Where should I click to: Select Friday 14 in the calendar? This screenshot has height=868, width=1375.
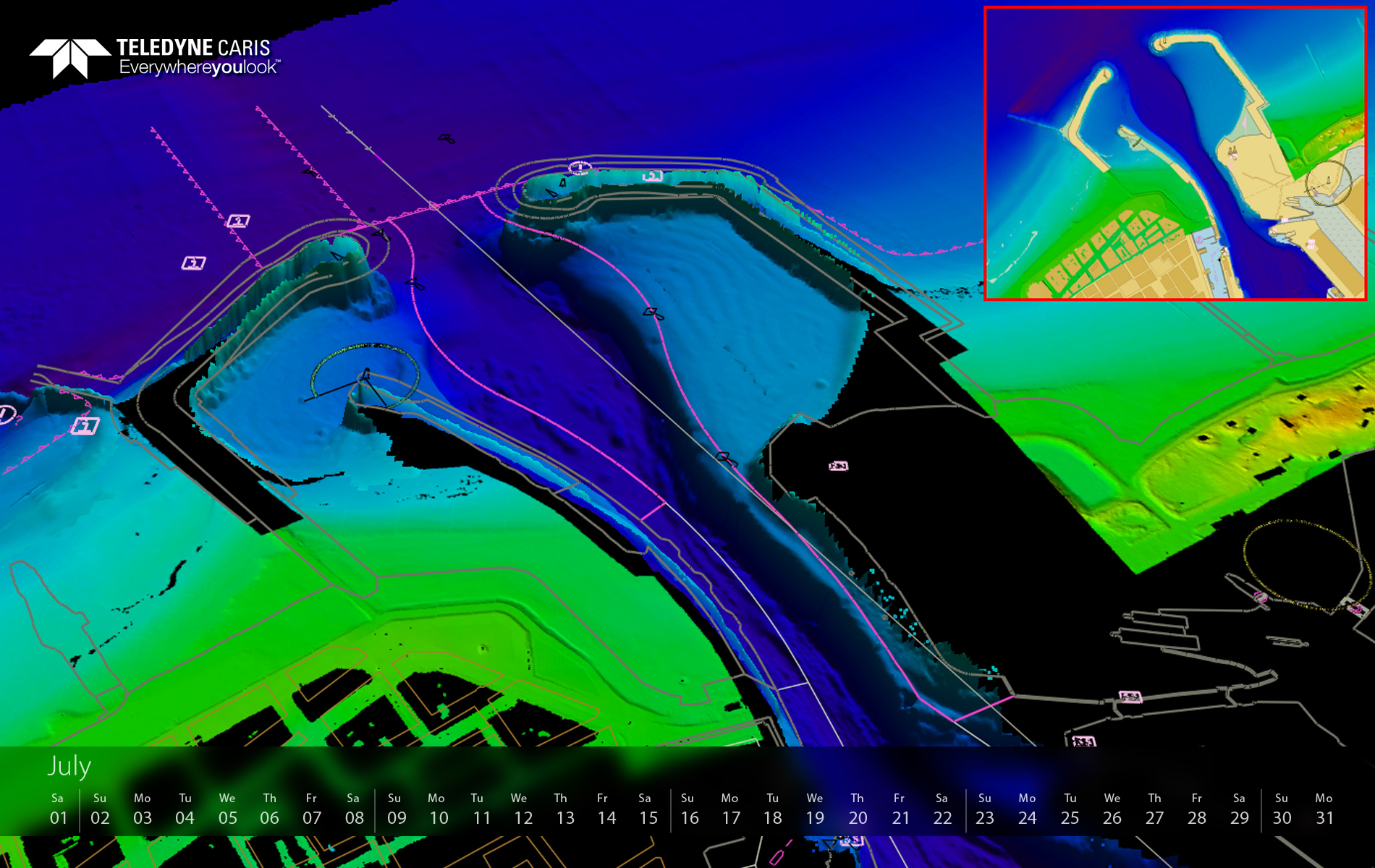(606, 809)
